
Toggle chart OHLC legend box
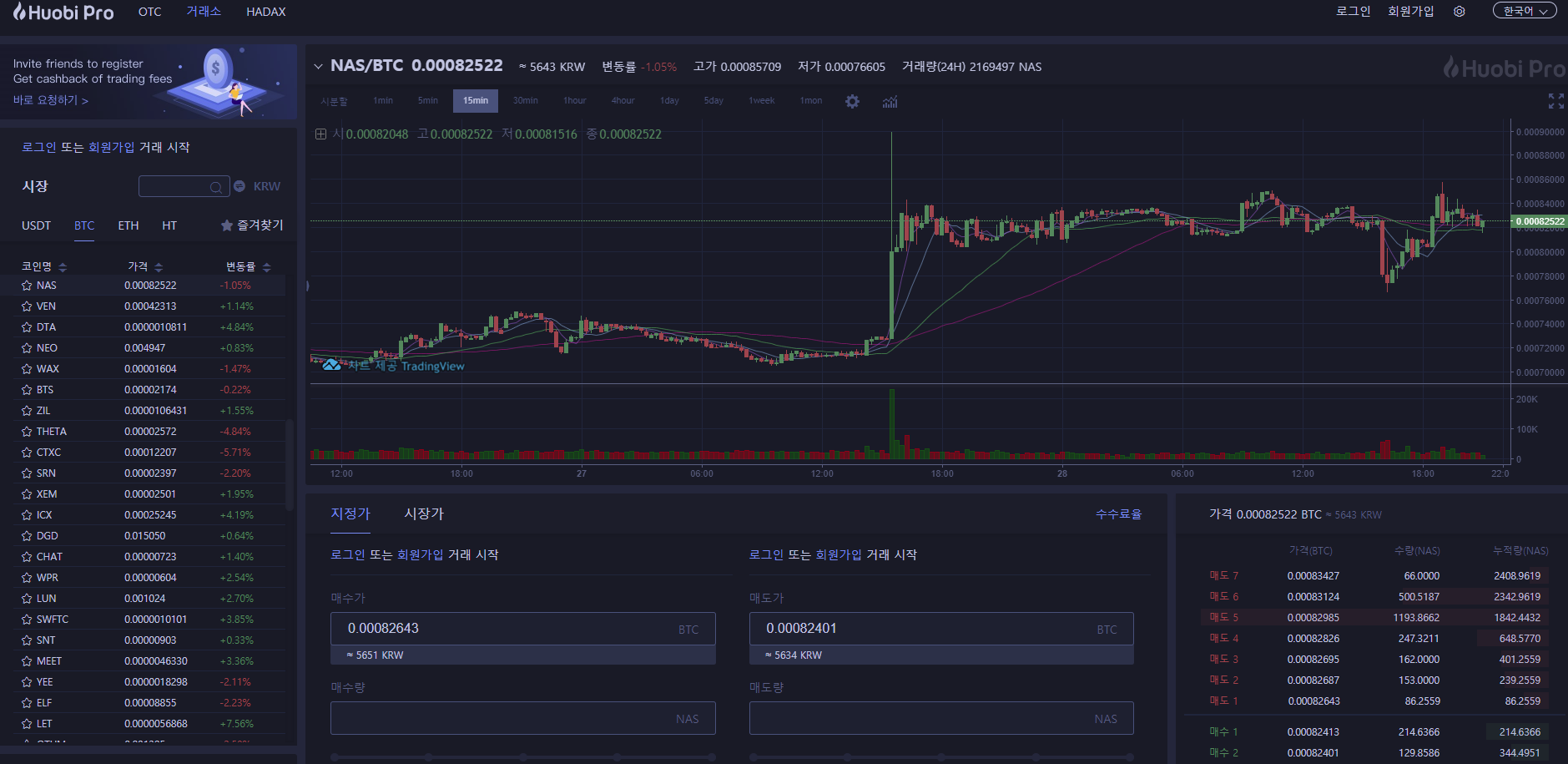[x=320, y=134]
